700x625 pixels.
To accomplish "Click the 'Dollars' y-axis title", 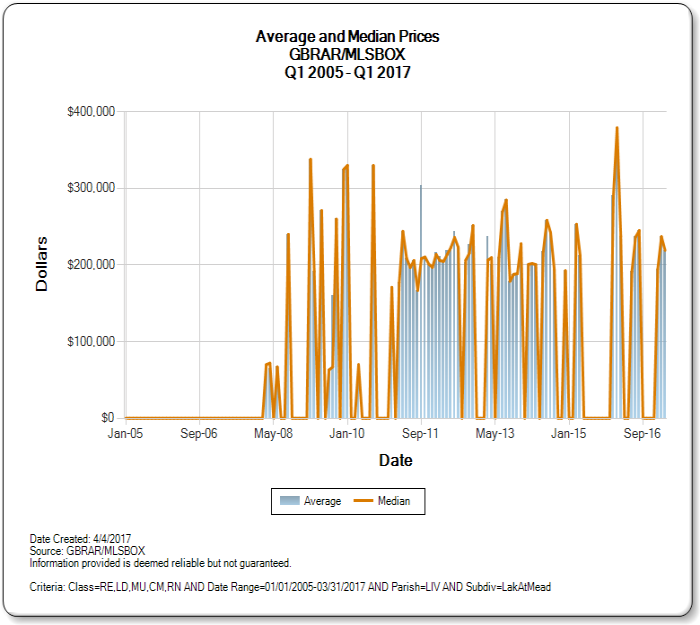I will 42,264.
